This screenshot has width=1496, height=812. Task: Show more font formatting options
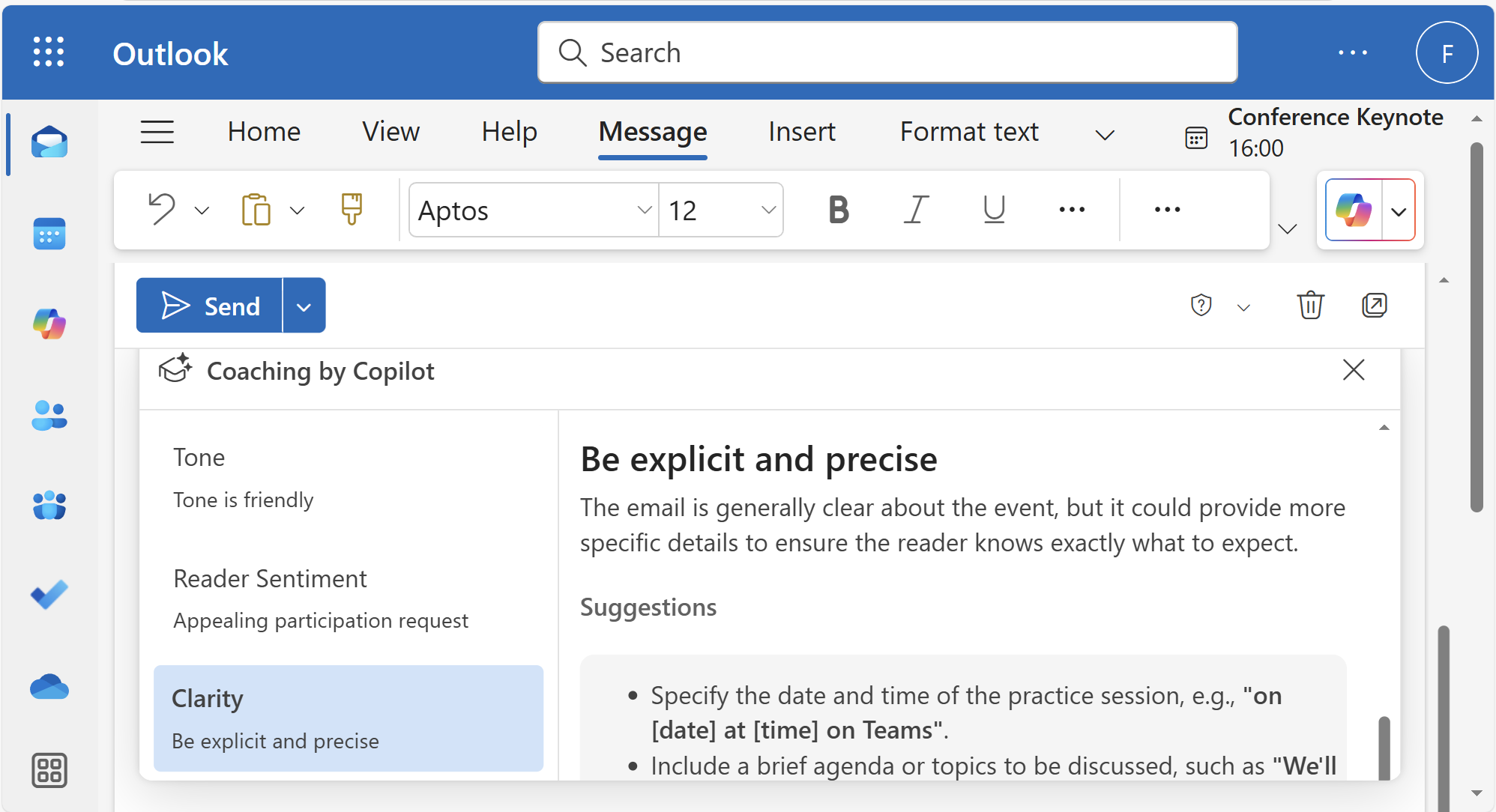[x=1072, y=210]
